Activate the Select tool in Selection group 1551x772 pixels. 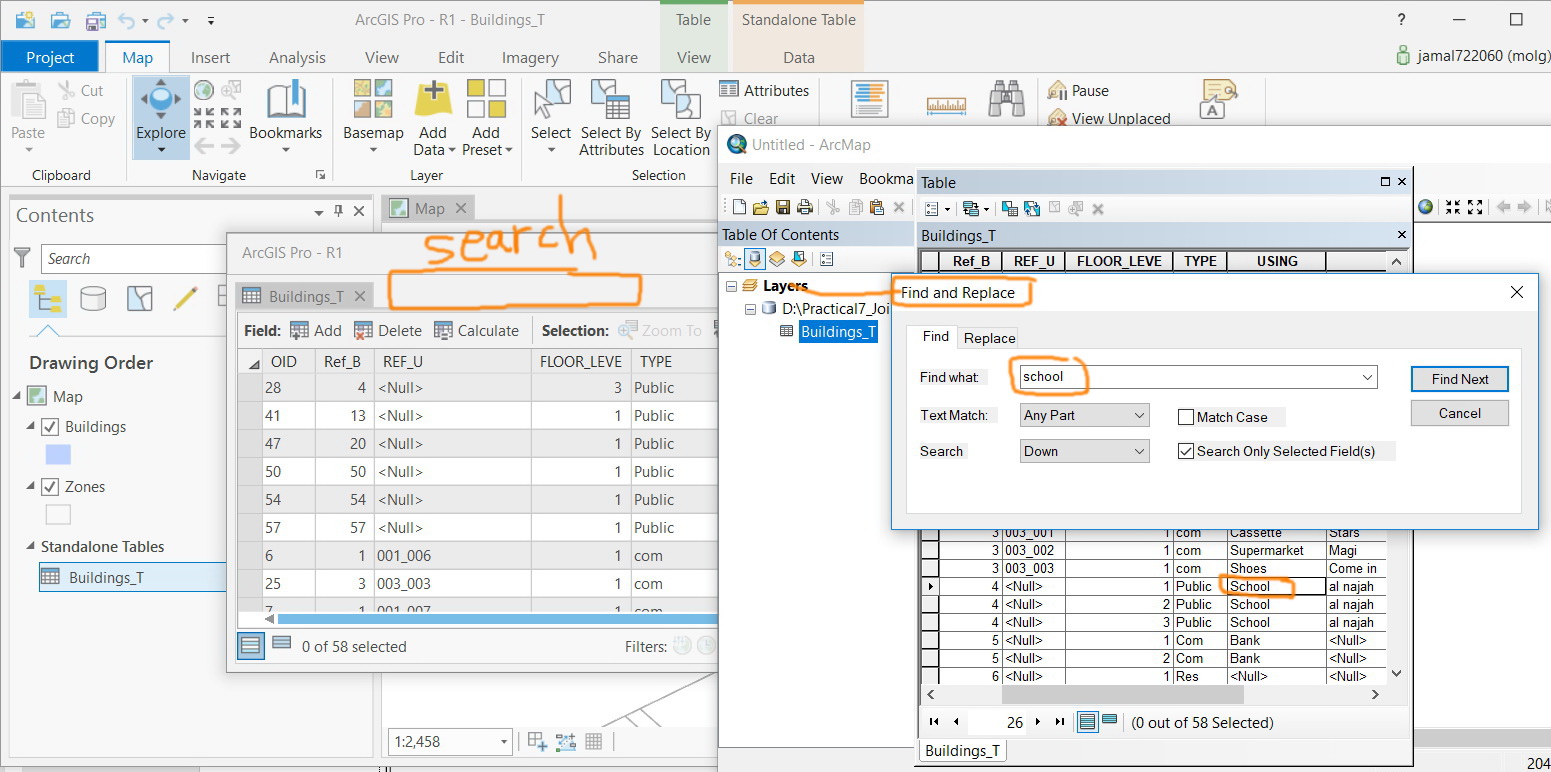coord(551,117)
